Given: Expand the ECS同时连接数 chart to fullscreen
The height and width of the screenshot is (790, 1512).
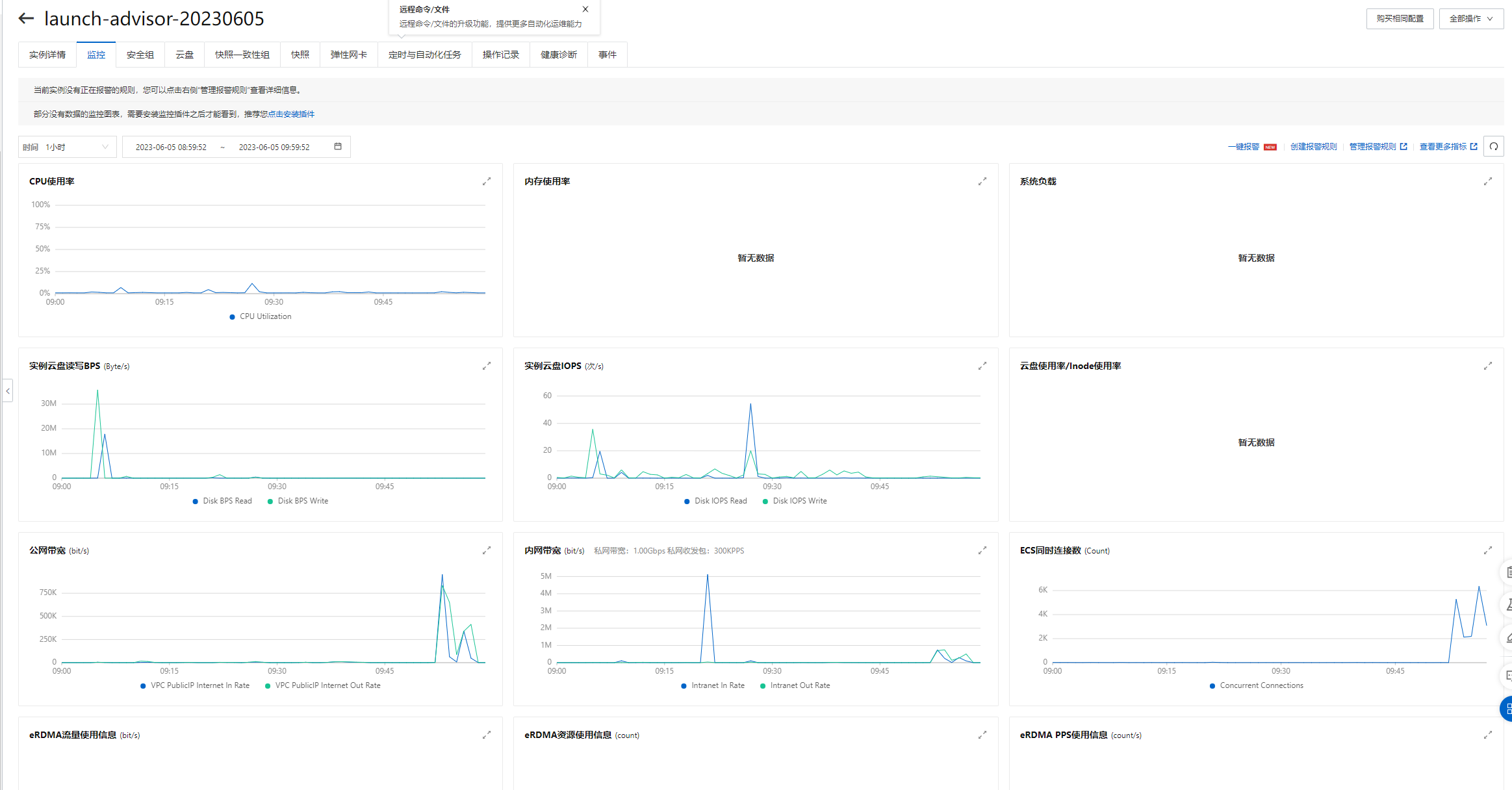Looking at the screenshot, I should (1487, 550).
